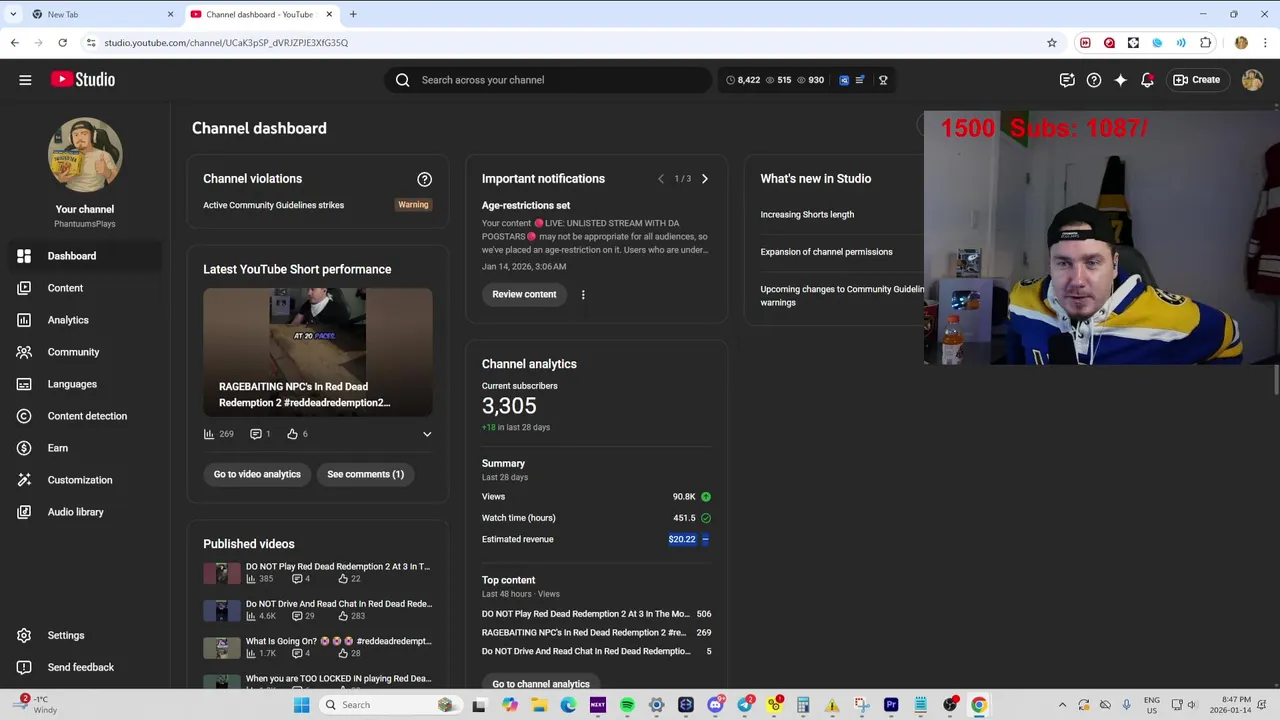Open Active Community Guidelines strikes link
This screenshot has height=720, width=1280.
coord(274,205)
